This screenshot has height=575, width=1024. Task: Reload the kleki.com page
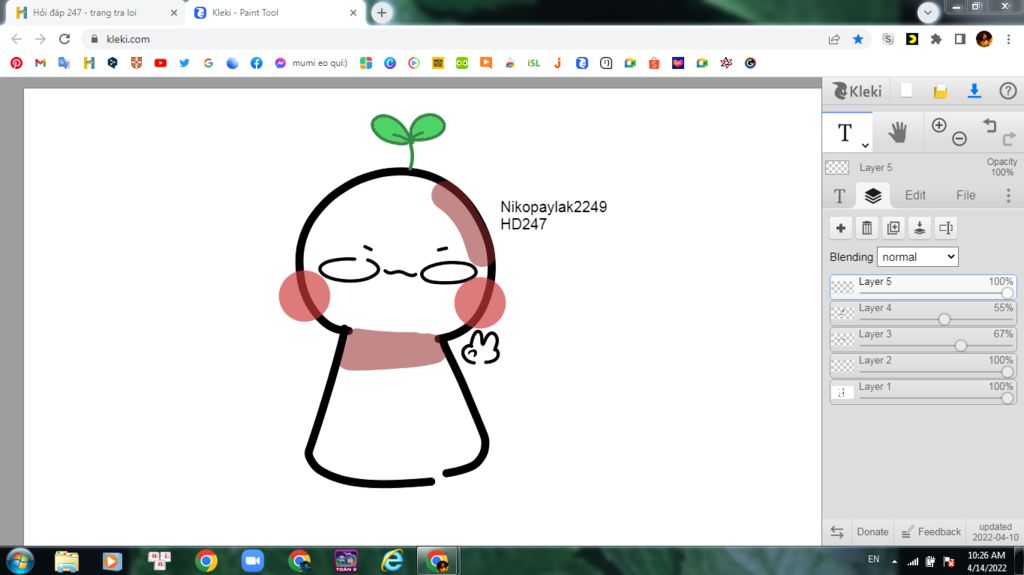pos(64,39)
